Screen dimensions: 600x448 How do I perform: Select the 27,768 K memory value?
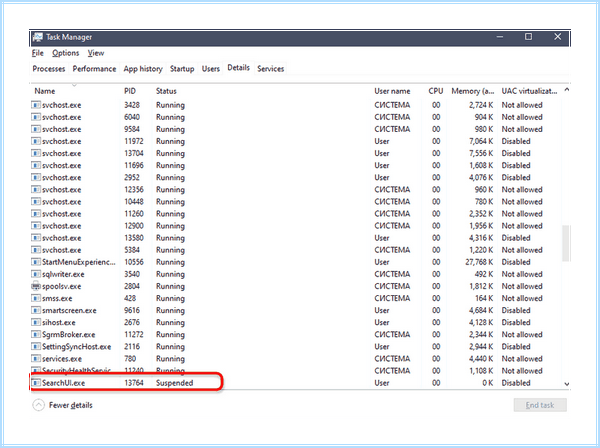[x=479, y=262]
